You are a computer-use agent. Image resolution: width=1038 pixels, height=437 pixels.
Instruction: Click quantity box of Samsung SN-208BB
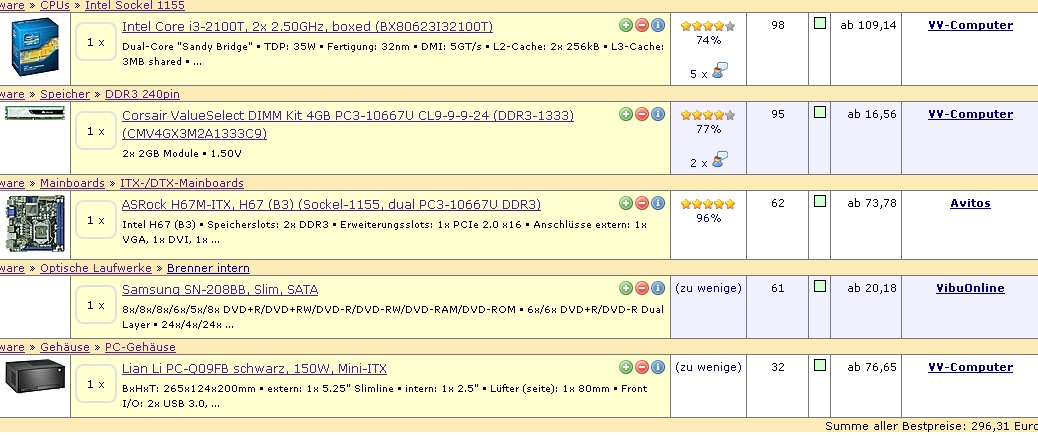[x=96, y=305]
